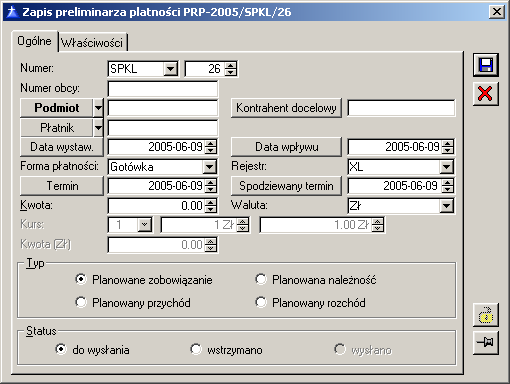Click the Rejestr: label
This screenshot has height=384, width=510.
point(249,166)
